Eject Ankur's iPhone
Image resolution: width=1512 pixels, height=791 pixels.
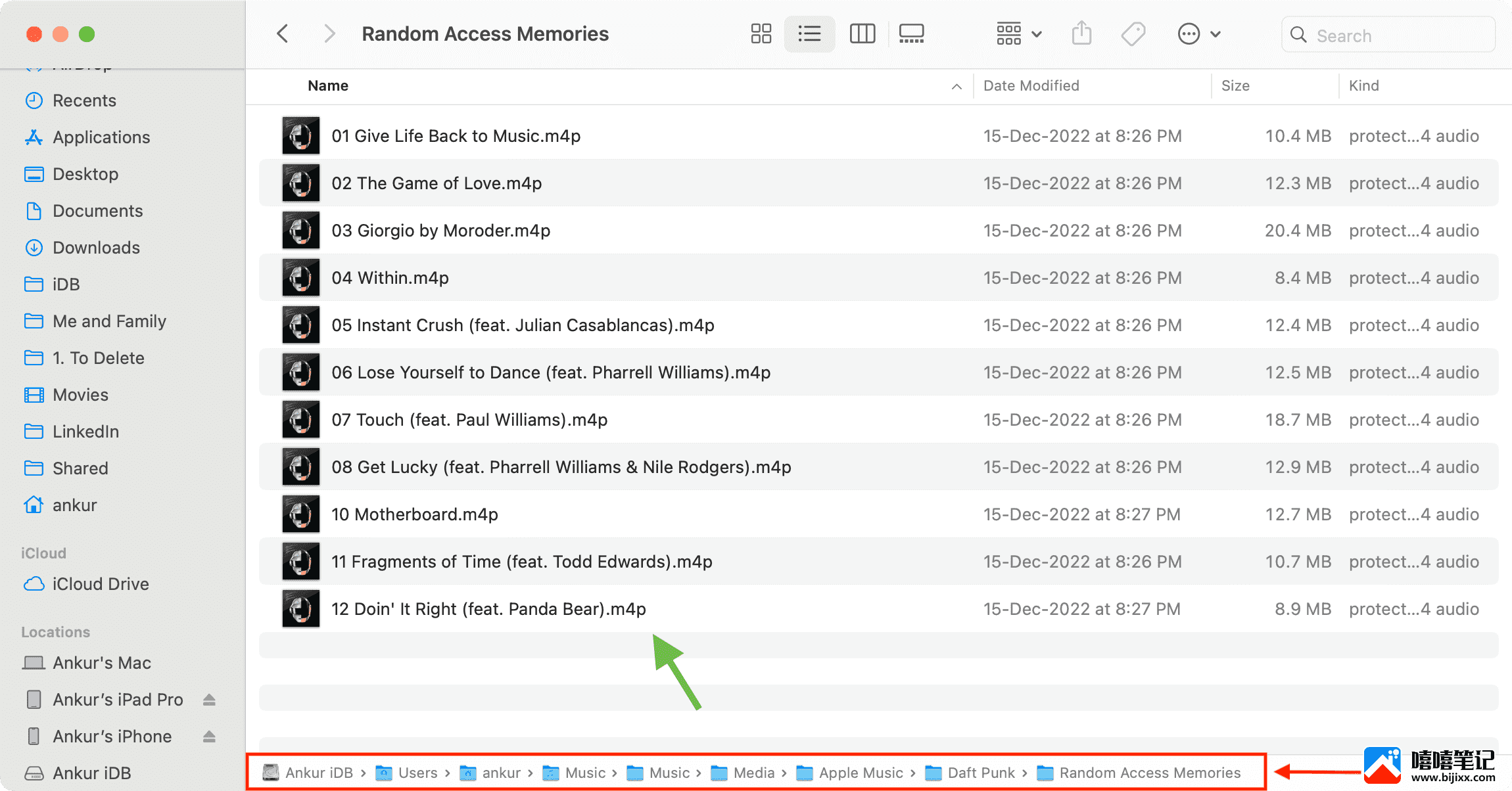point(209,736)
